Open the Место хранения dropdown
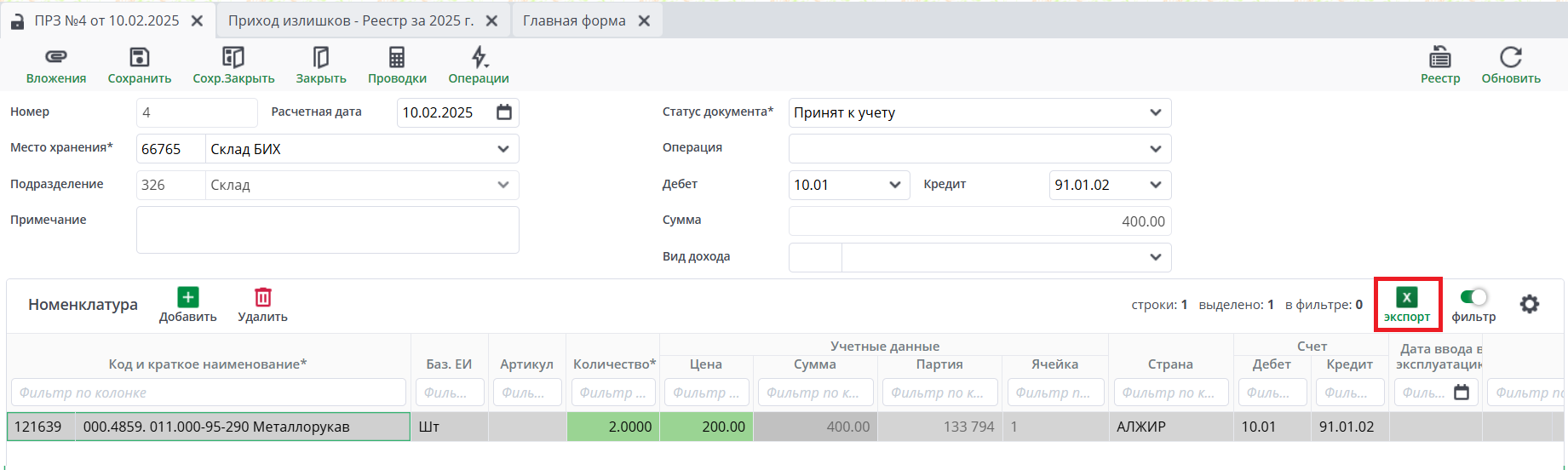Screen dimensions: 1568x470 (503, 149)
